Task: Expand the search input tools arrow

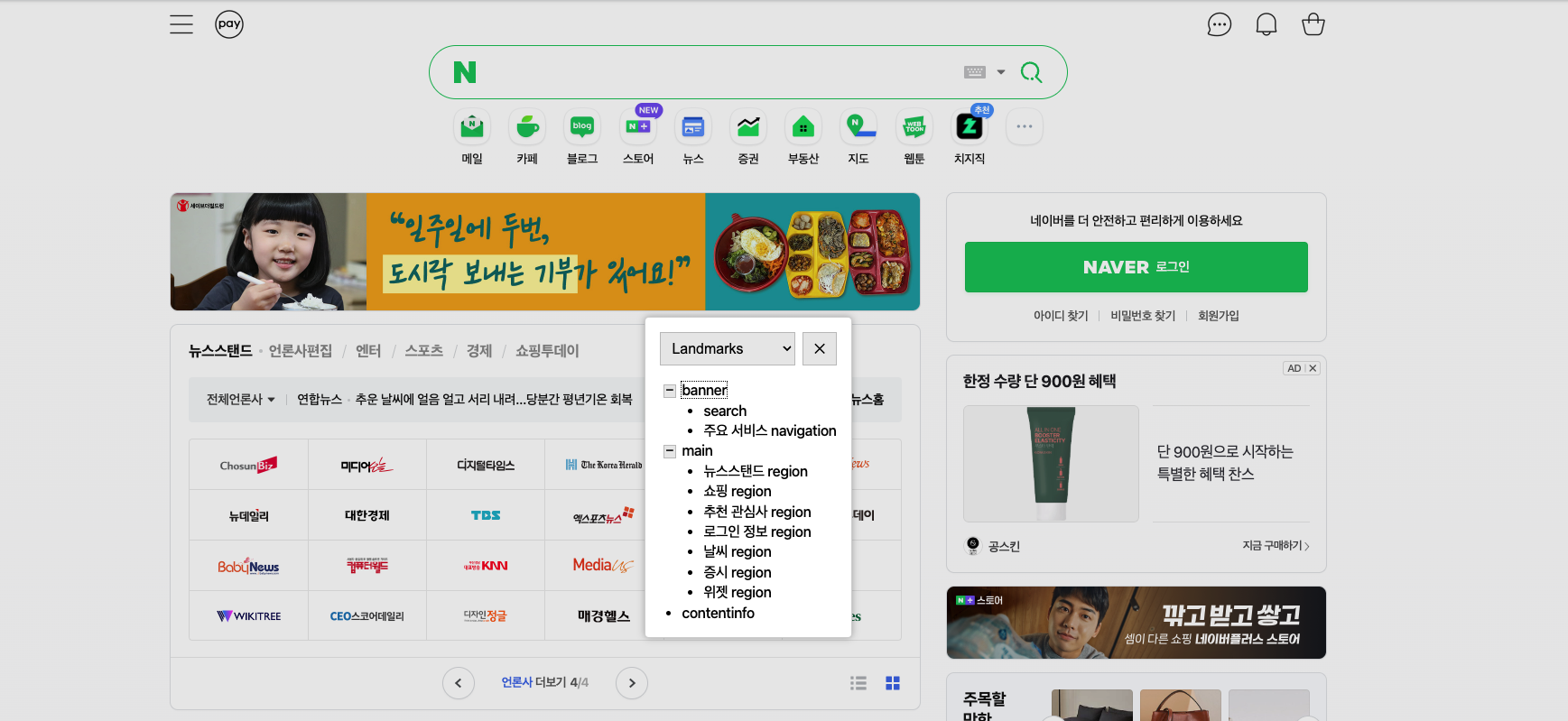Action: tap(1001, 72)
